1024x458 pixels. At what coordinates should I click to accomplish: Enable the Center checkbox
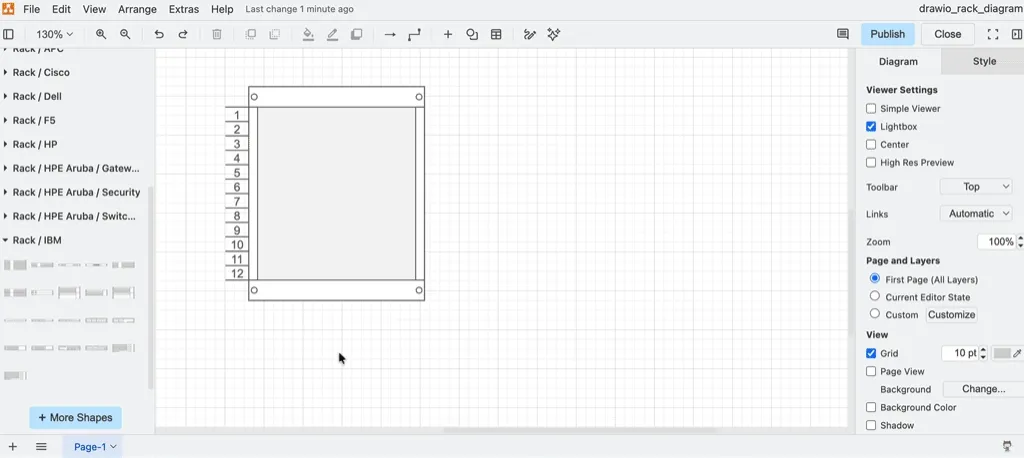871,144
